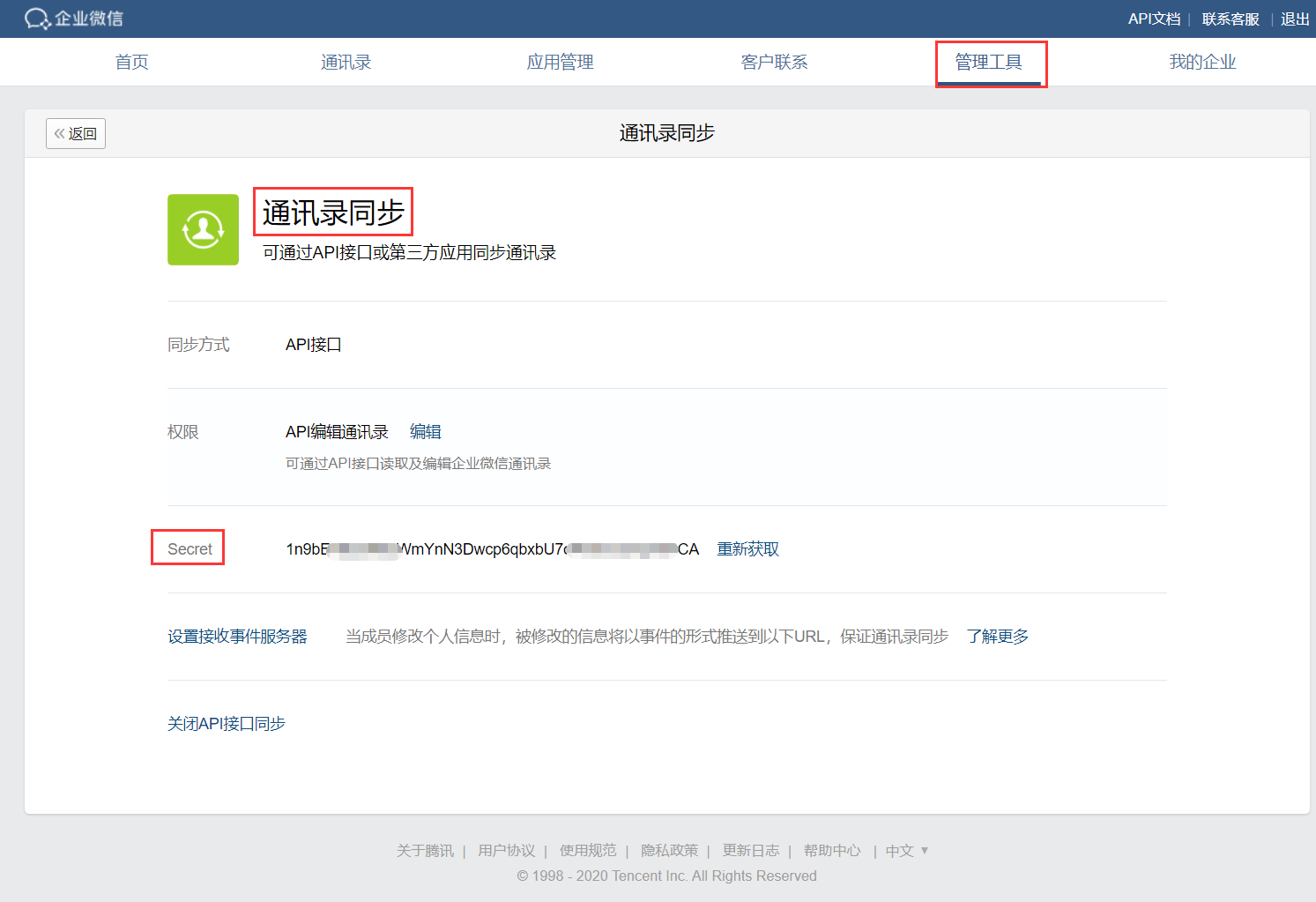This screenshot has width=1316, height=902.
Task: Switch to the 首页 tab
Action: click(130, 62)
